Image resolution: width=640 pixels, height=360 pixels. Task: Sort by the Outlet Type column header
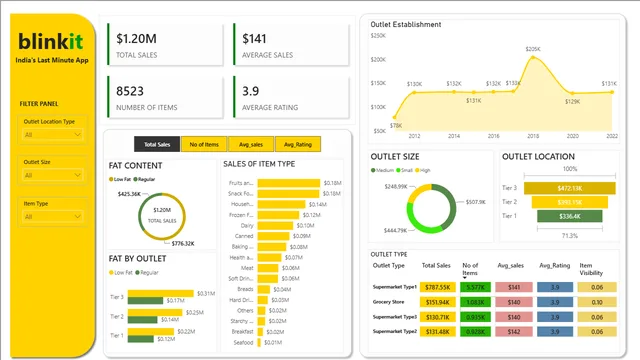pos(389,265)
